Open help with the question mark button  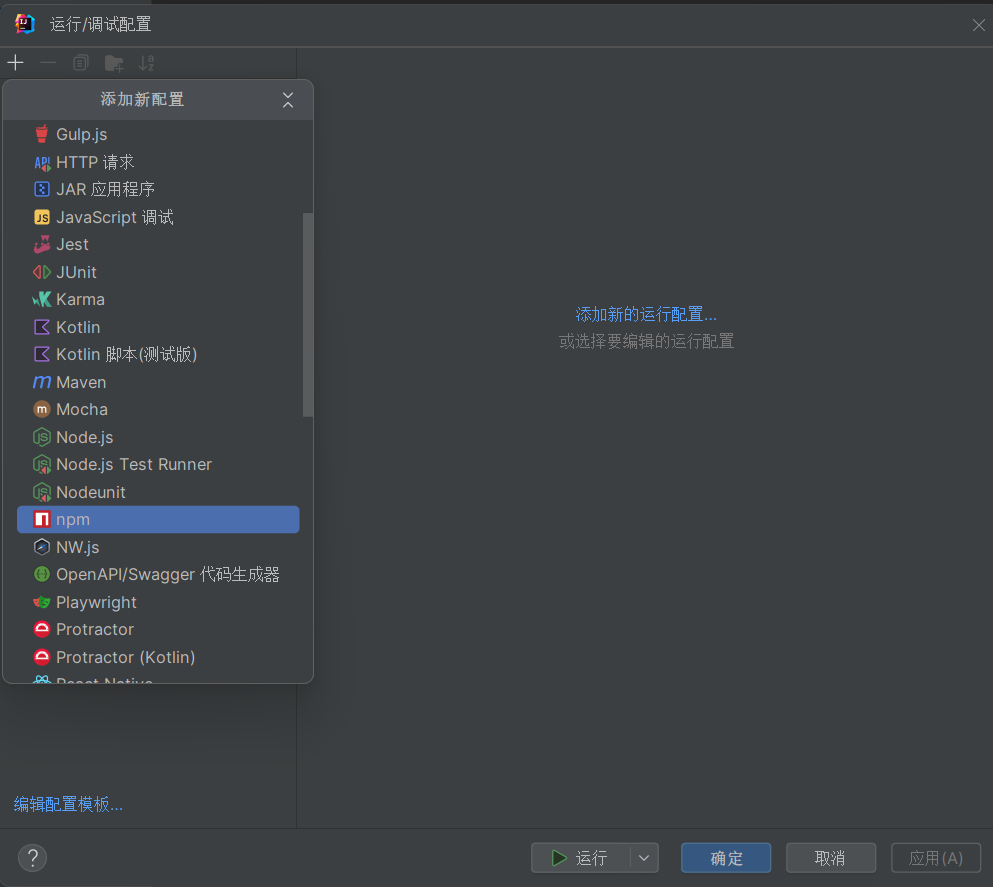coord(32,859)
